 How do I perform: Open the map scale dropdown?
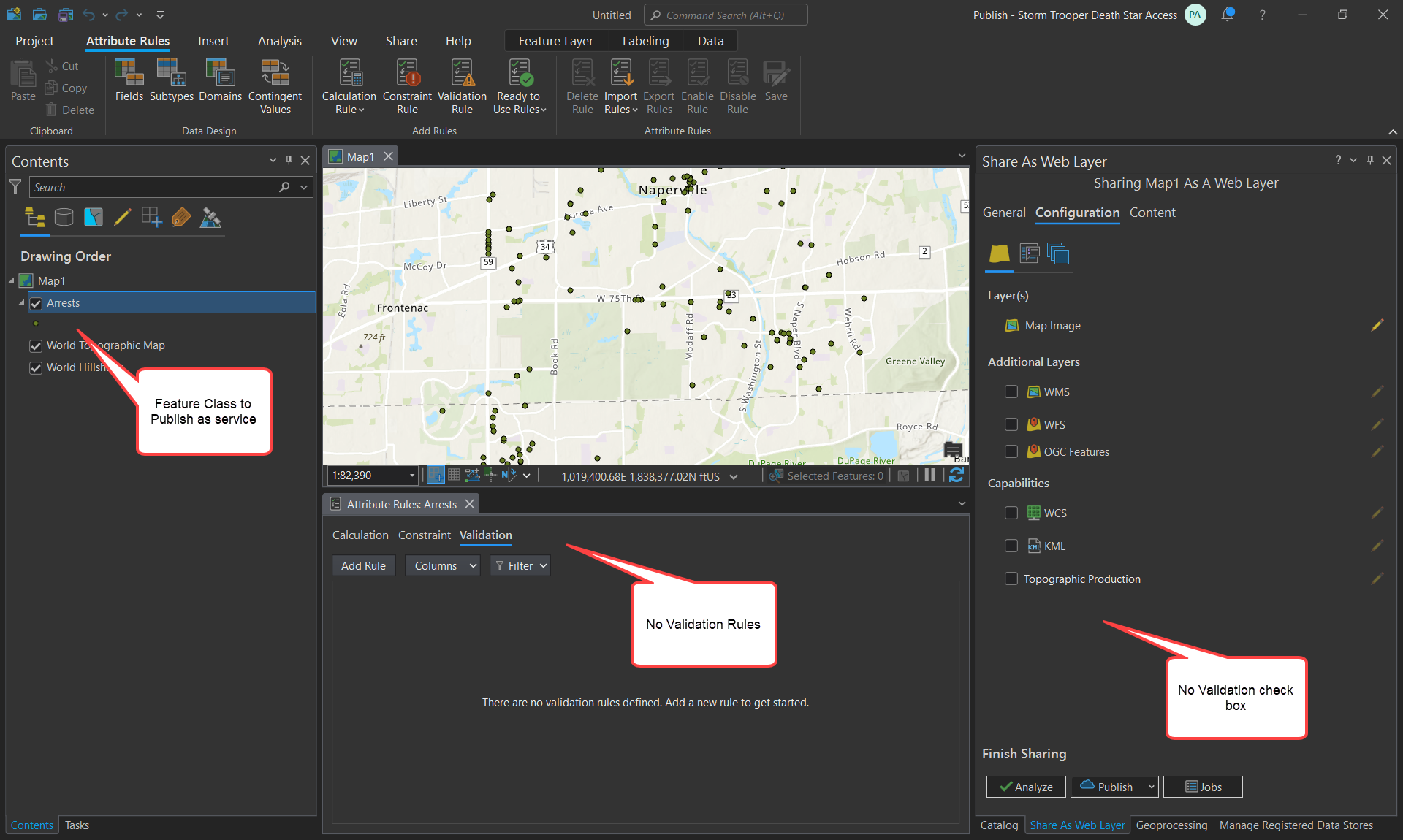click(x=414, y=476)
